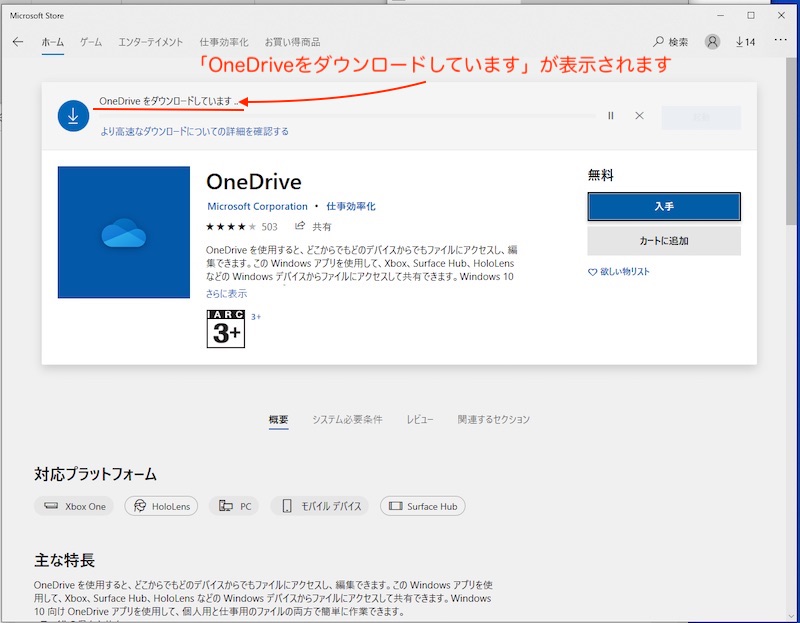Click the star rating with 503 reviews
Image resolution: width=800 pixels, height=623 pixels.
pyautogui.click(x=242, y=227)
